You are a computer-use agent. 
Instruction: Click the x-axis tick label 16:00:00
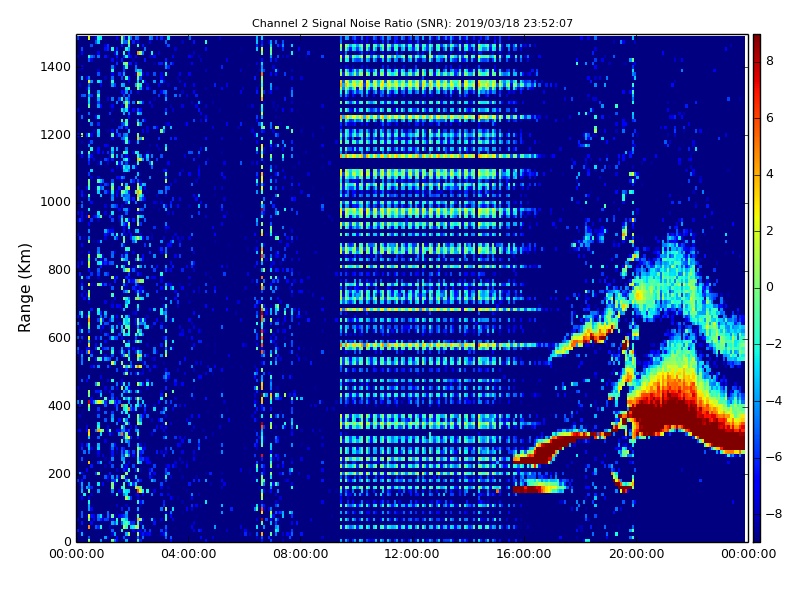[524, 554]
